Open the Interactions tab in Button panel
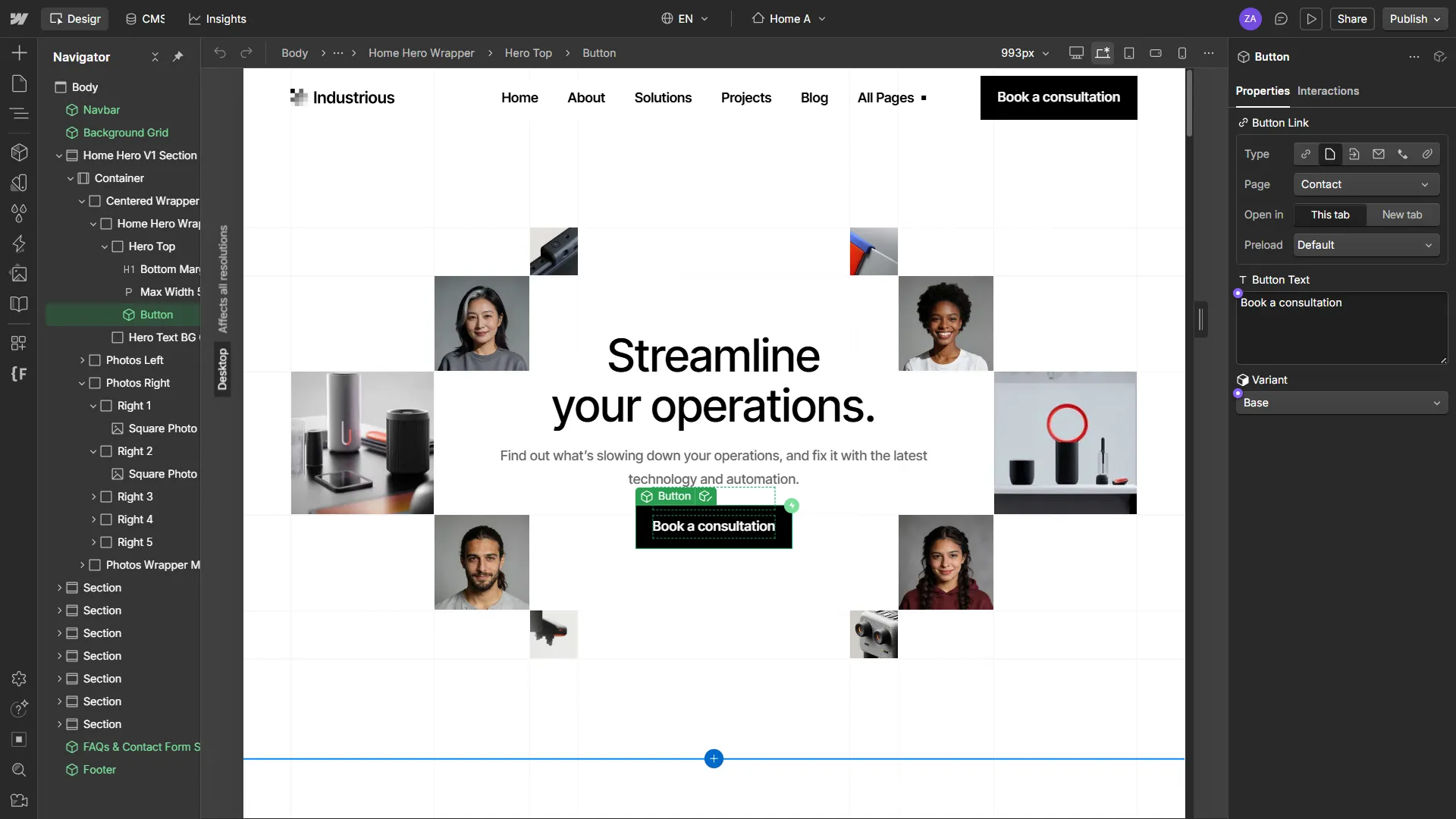 (1328, 91)
